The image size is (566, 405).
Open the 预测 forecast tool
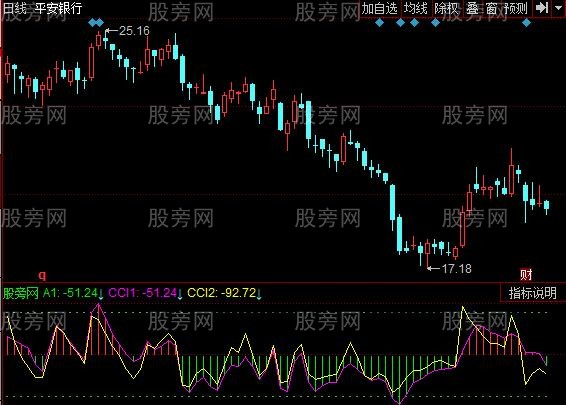[516, 8]
